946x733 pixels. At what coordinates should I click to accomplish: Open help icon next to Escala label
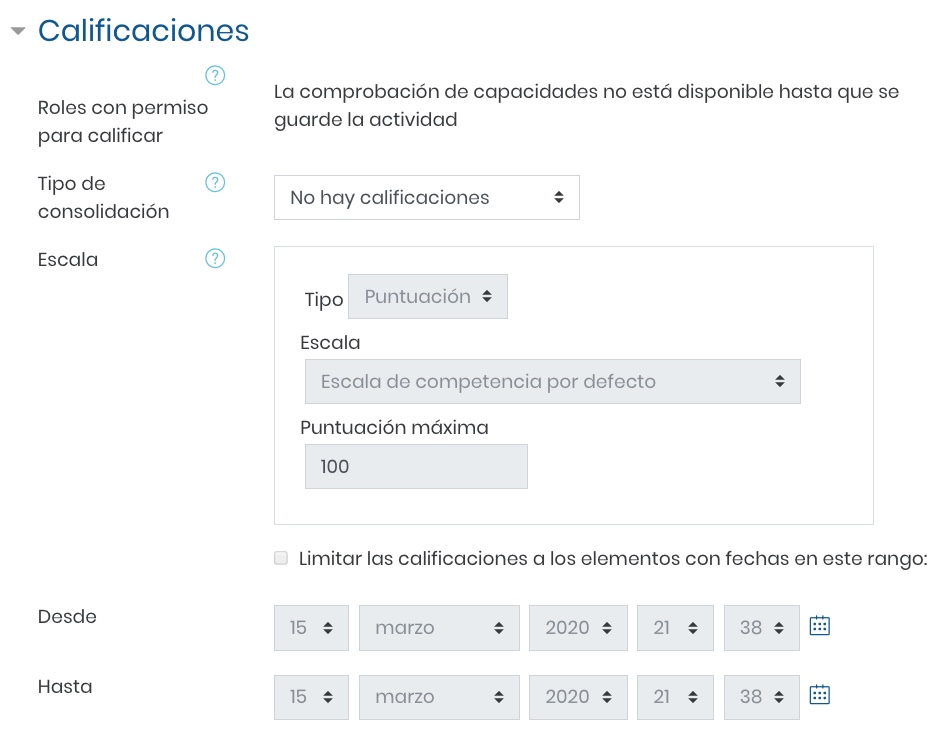tap(215, 258)
